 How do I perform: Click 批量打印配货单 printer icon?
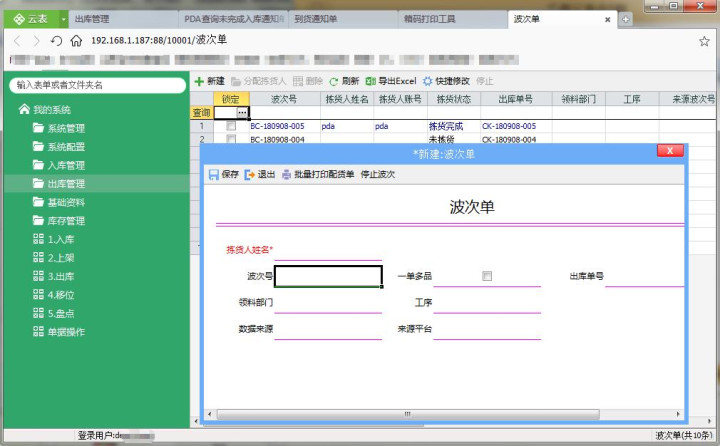[287, 175]
